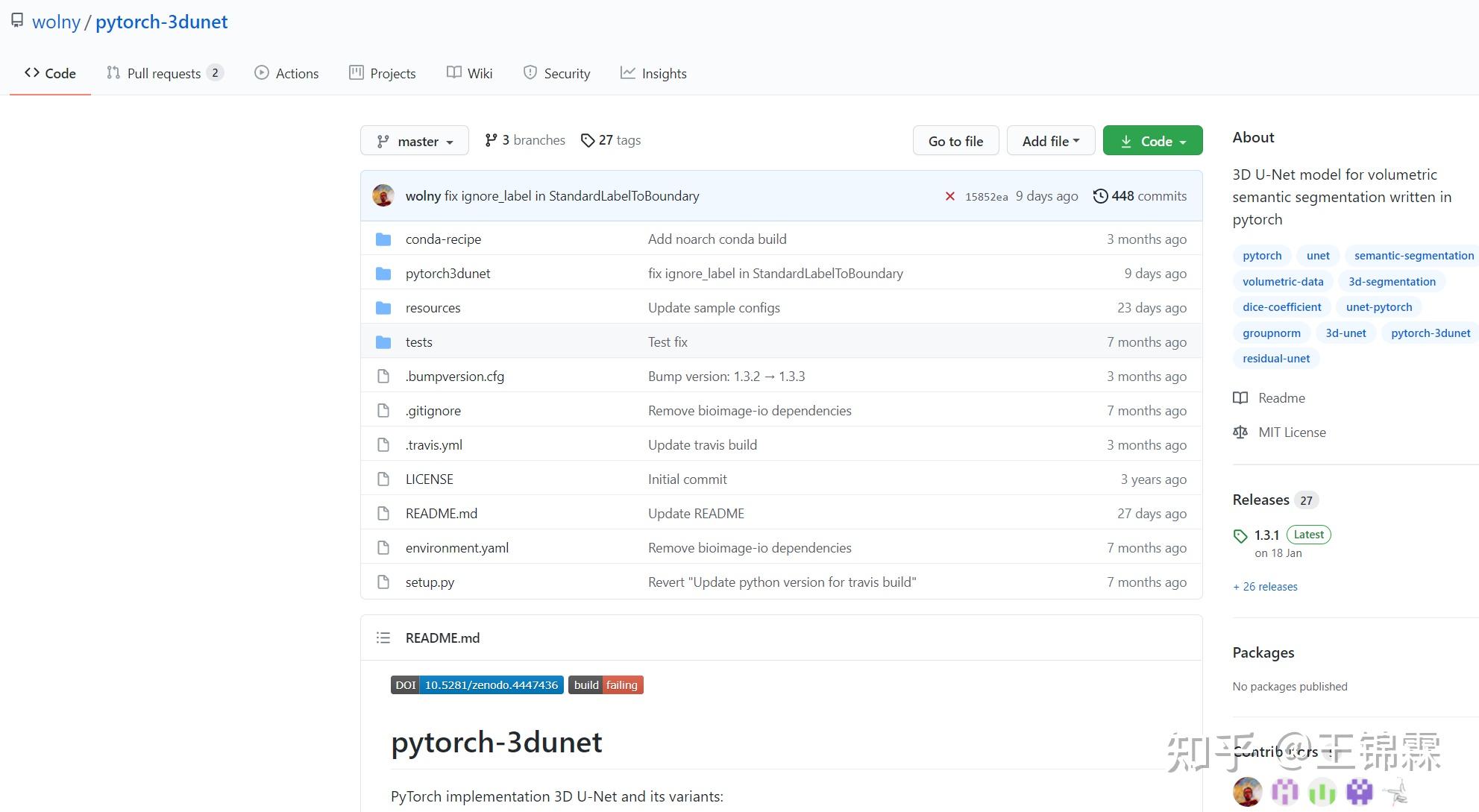Open the commits history clock icon
Screen dimensions: 1479x812
[1100, 196]
